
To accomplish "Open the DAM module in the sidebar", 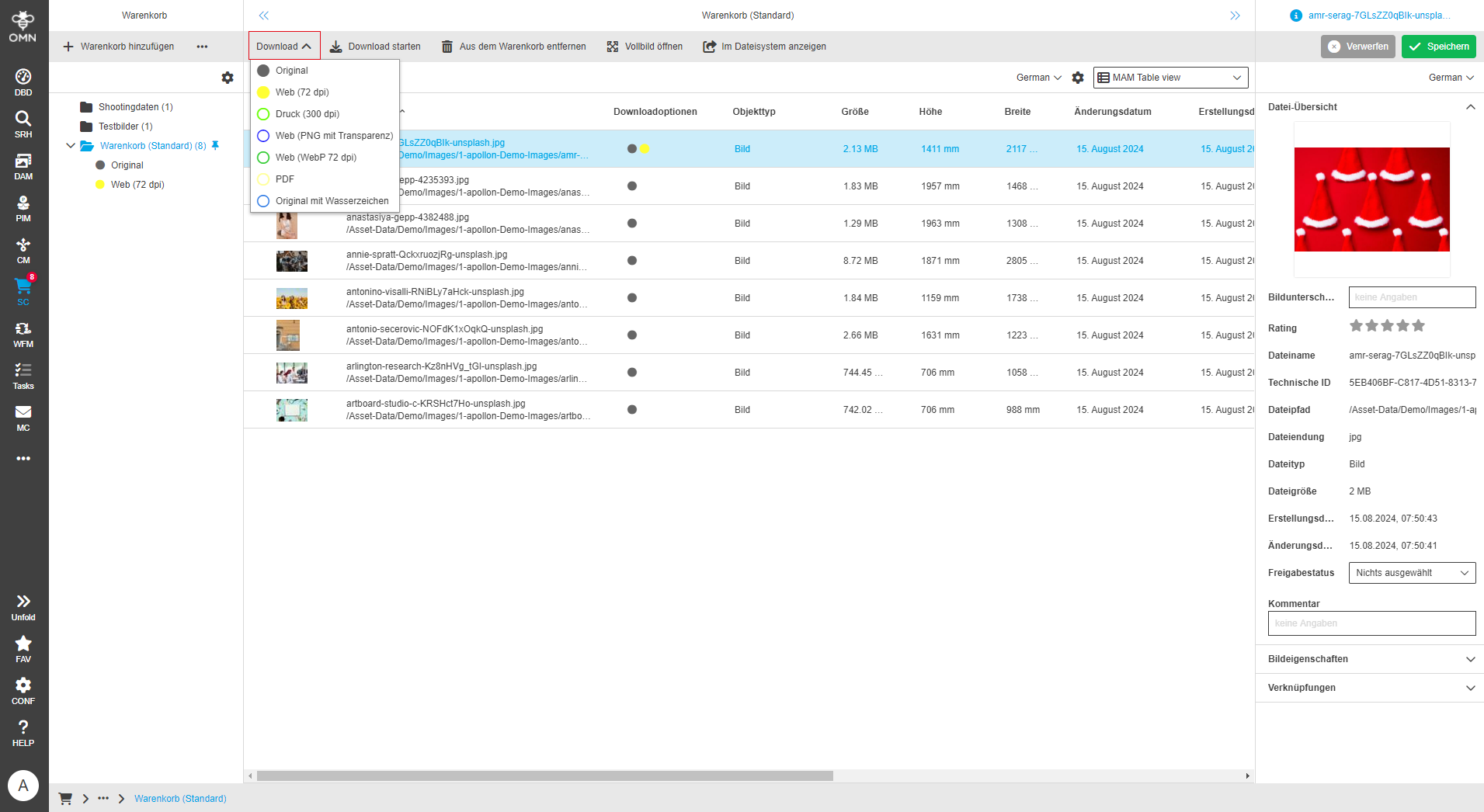I will click(23, 165).
